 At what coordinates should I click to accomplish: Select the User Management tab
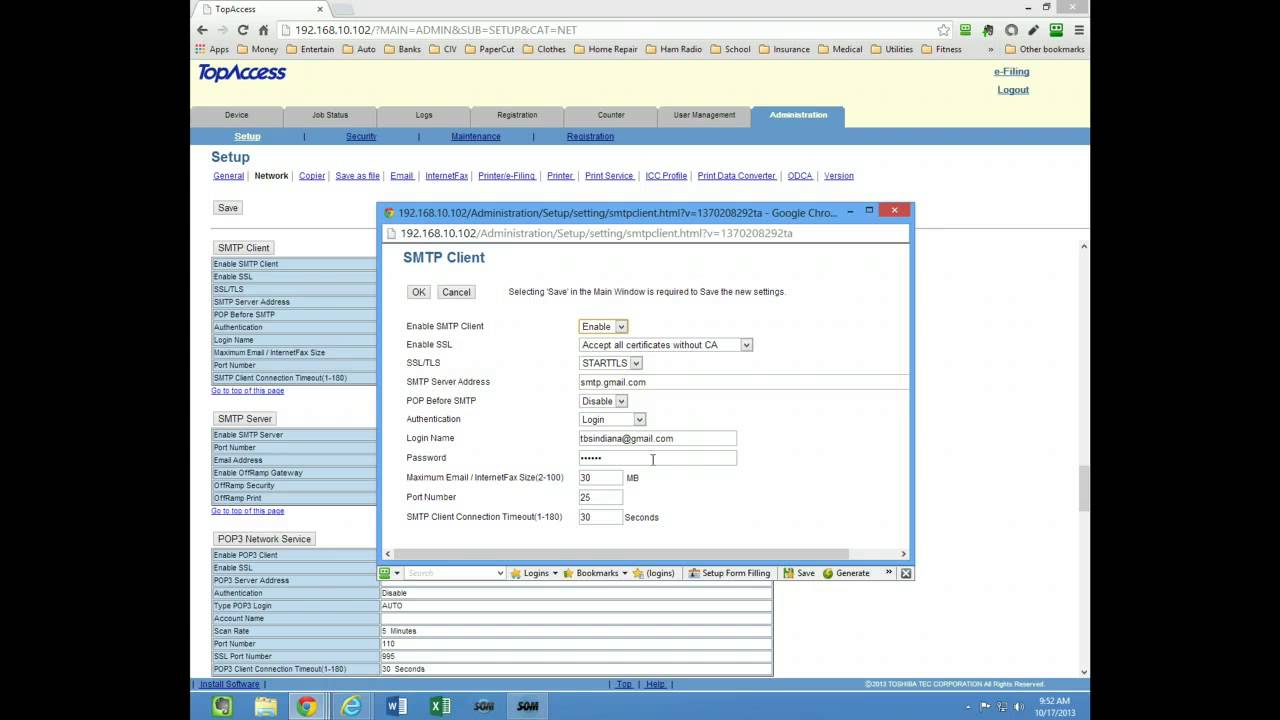704,115
